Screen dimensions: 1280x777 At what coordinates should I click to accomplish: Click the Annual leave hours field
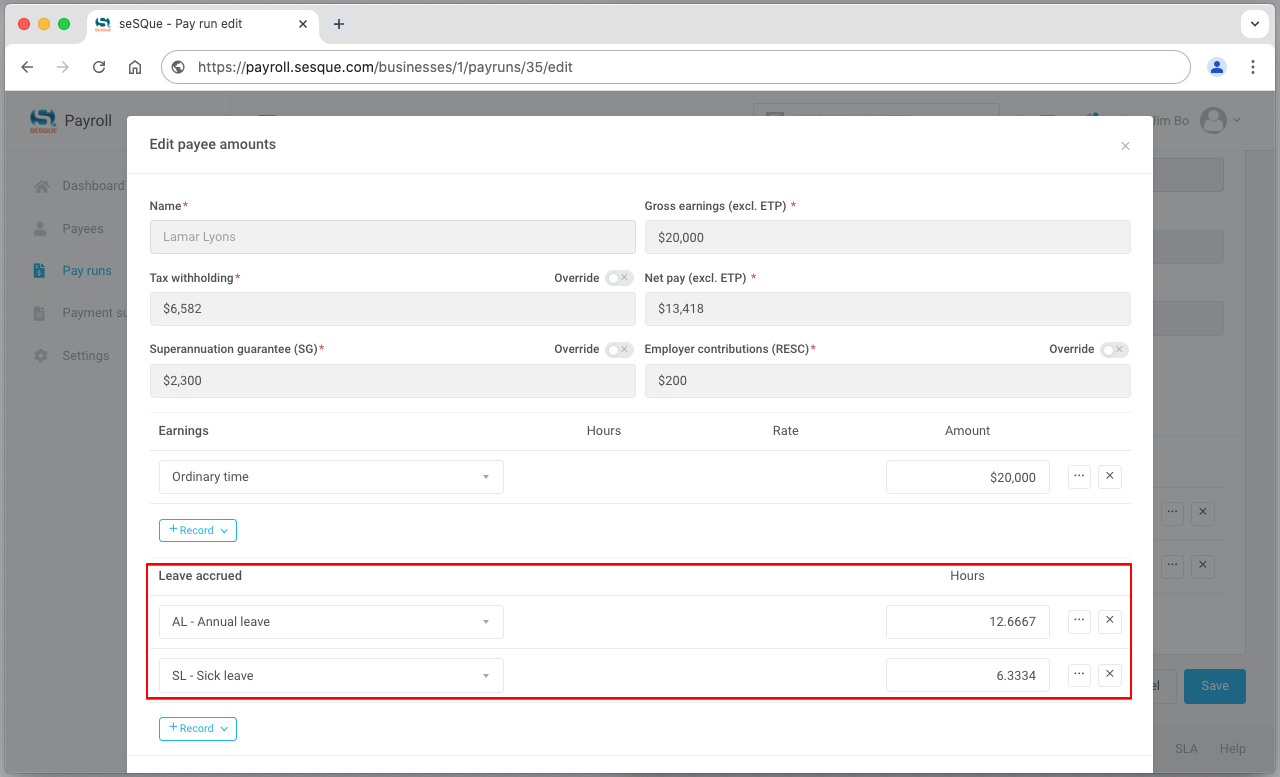pyautogui.click(x=967, y=622)
